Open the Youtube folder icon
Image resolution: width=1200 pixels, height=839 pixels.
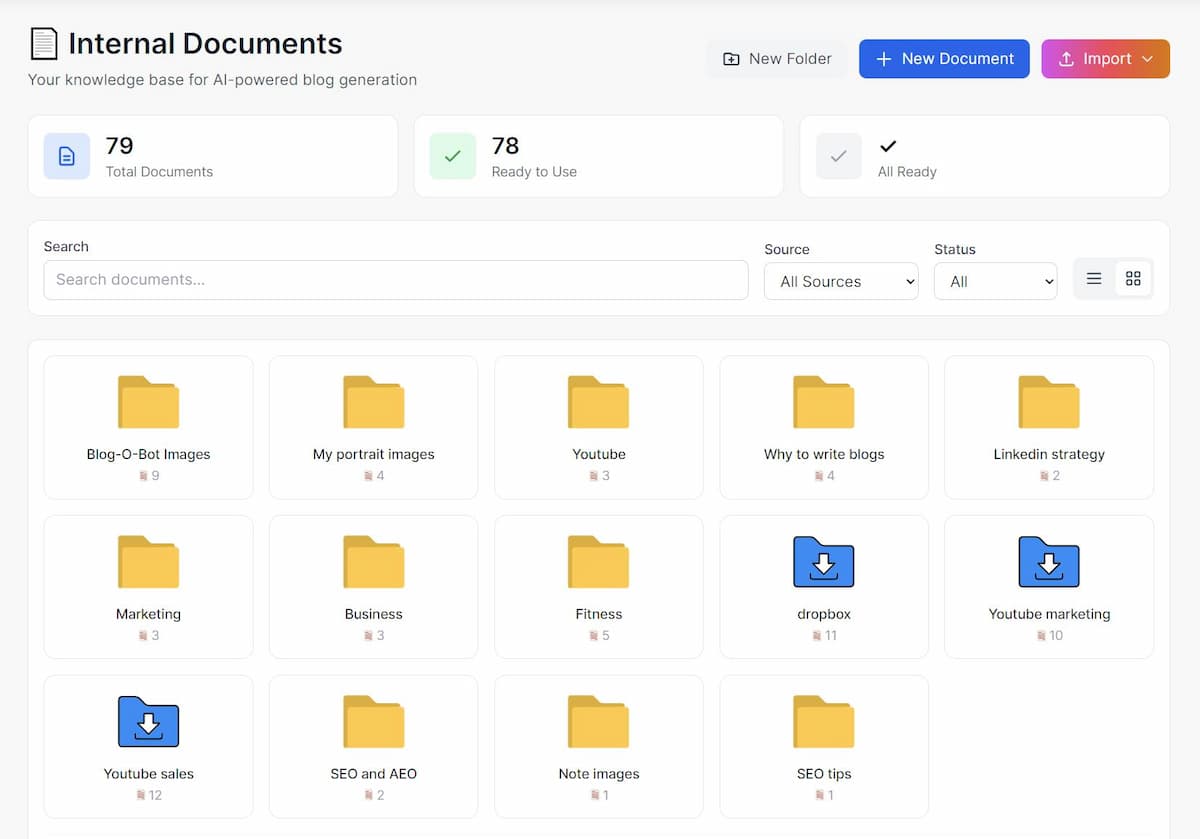point(599,402)
